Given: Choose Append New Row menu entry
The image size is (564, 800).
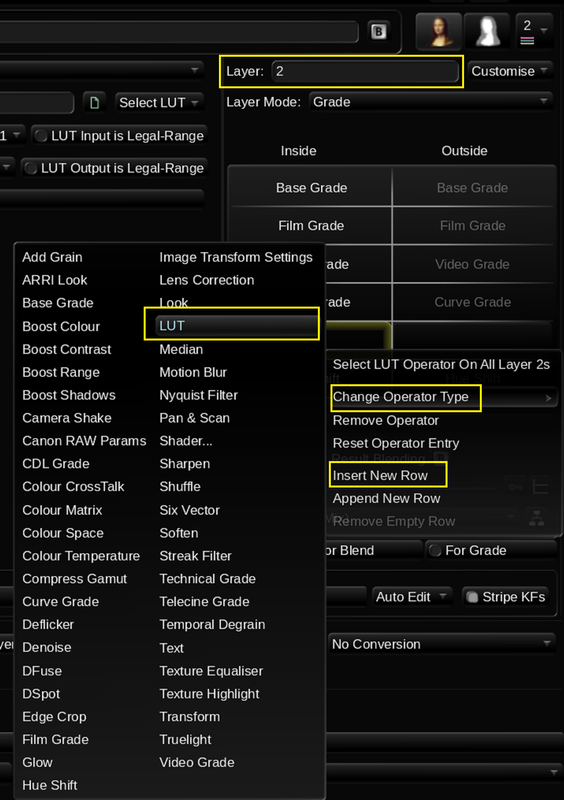Looking at the screenshot, I should click(x=386, y=498).
